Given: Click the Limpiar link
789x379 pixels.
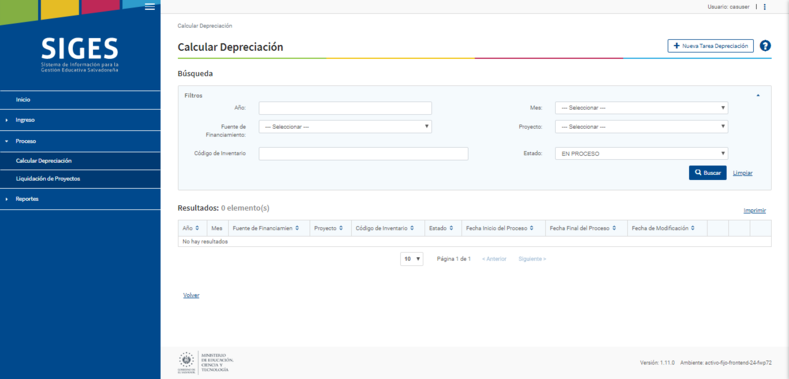Looking at the screenshot, I should (743, 173).
